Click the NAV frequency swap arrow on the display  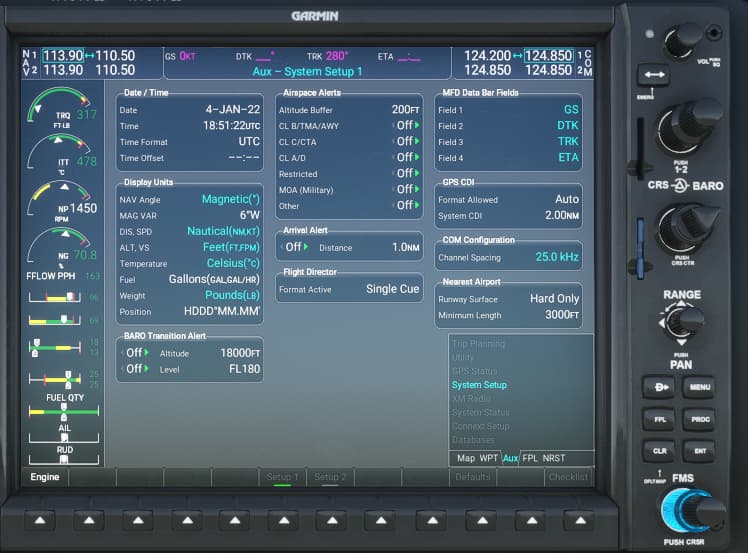click(x=89, y=56)
